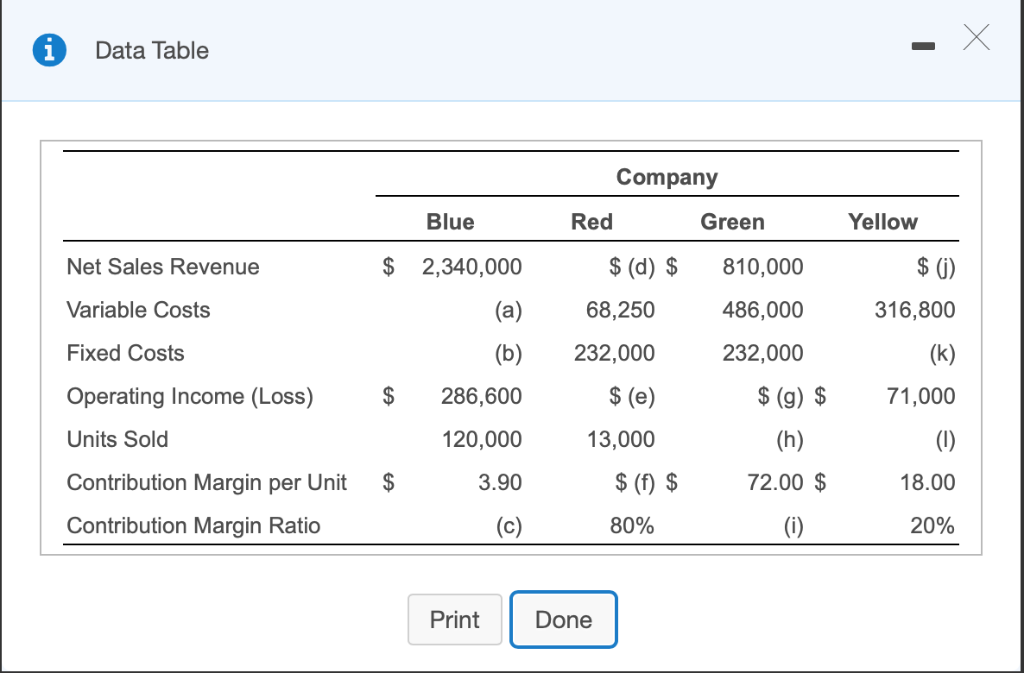
Task: Click the Blue column header
Action: point(450,222)
